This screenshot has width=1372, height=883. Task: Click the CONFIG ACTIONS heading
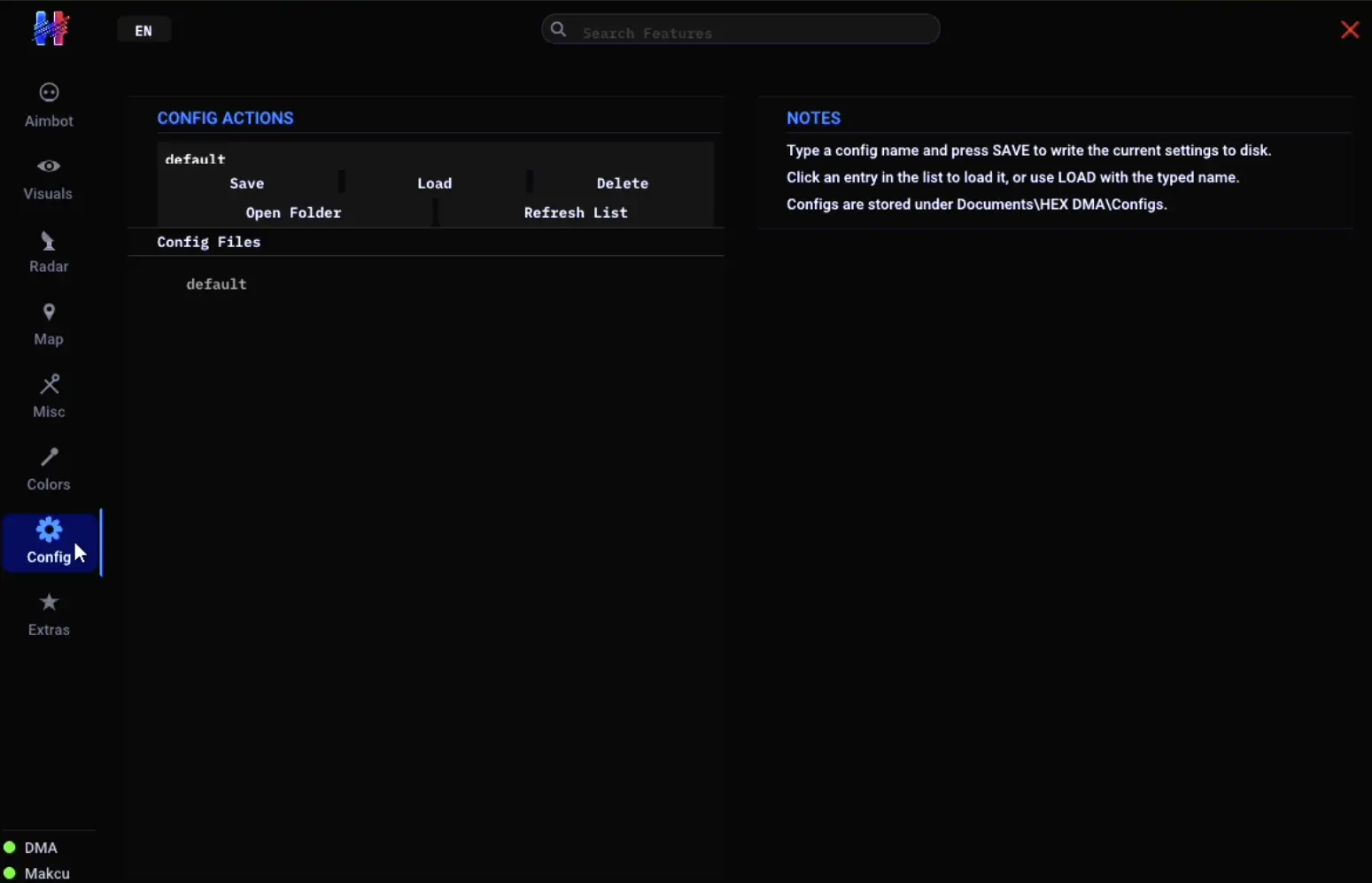point(225,118)
